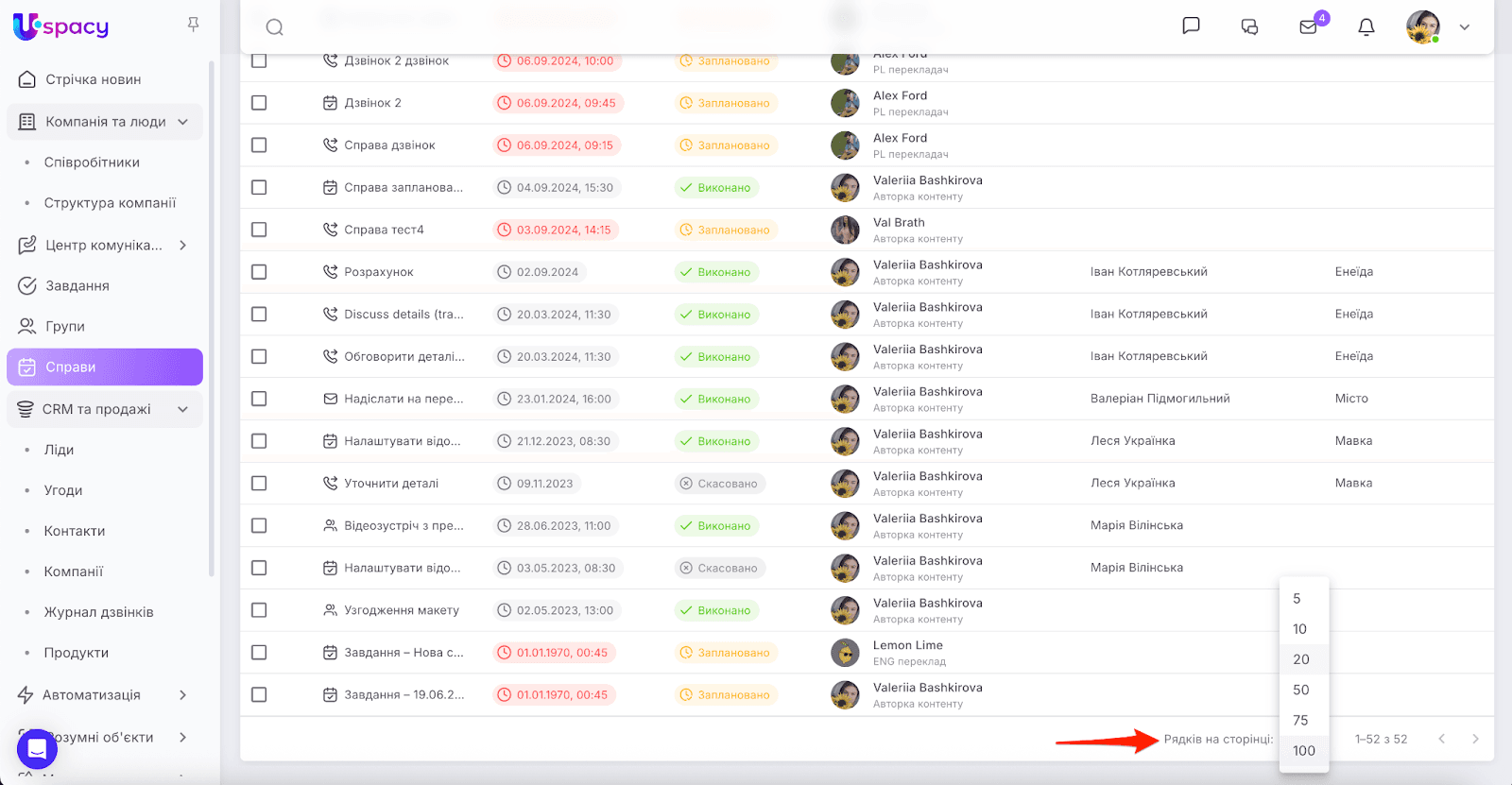Expand the Розумні об'єкти menu
The image size is (1512, 785).
[x=182, y=737]
